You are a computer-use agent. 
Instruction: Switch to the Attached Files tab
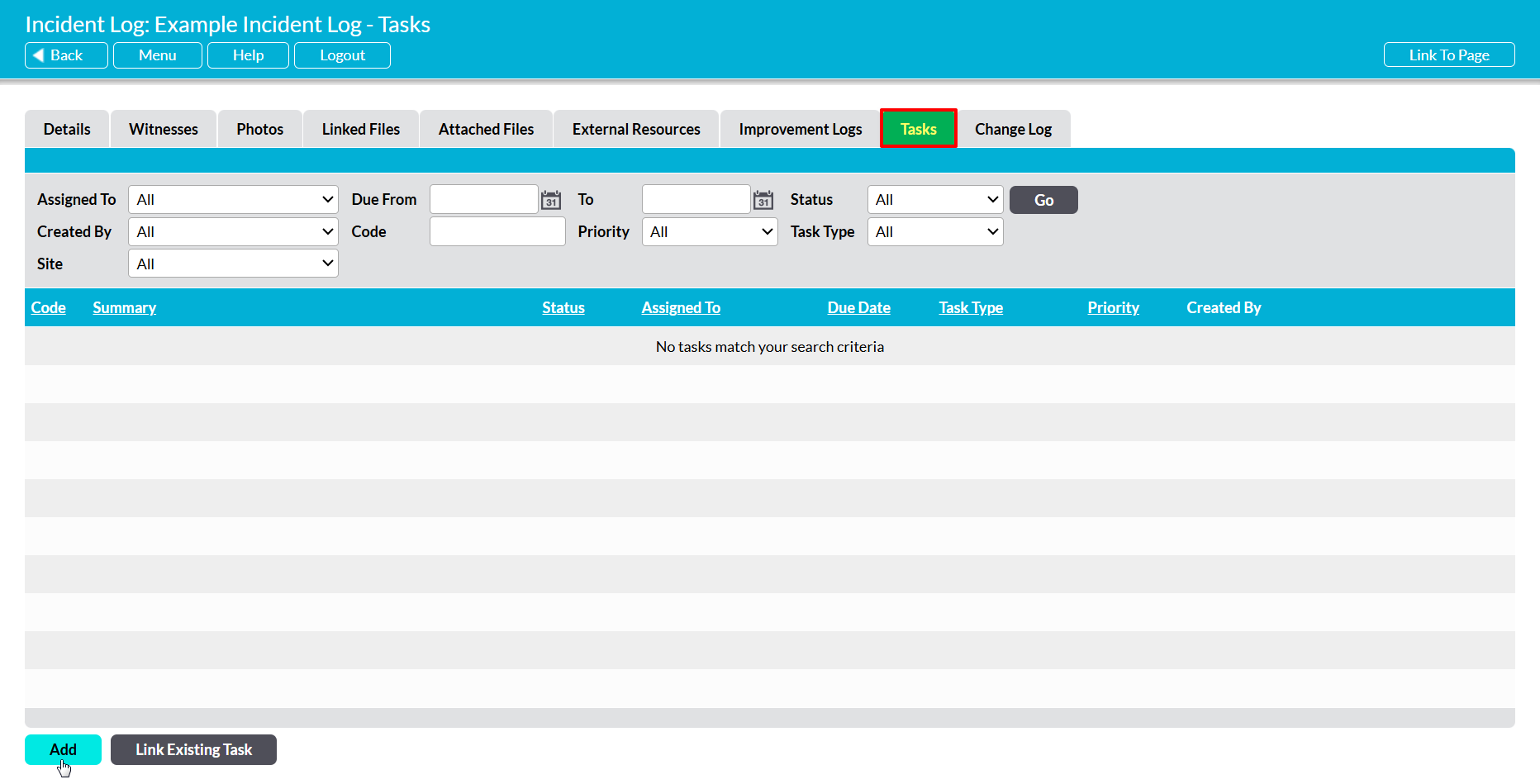486,129
